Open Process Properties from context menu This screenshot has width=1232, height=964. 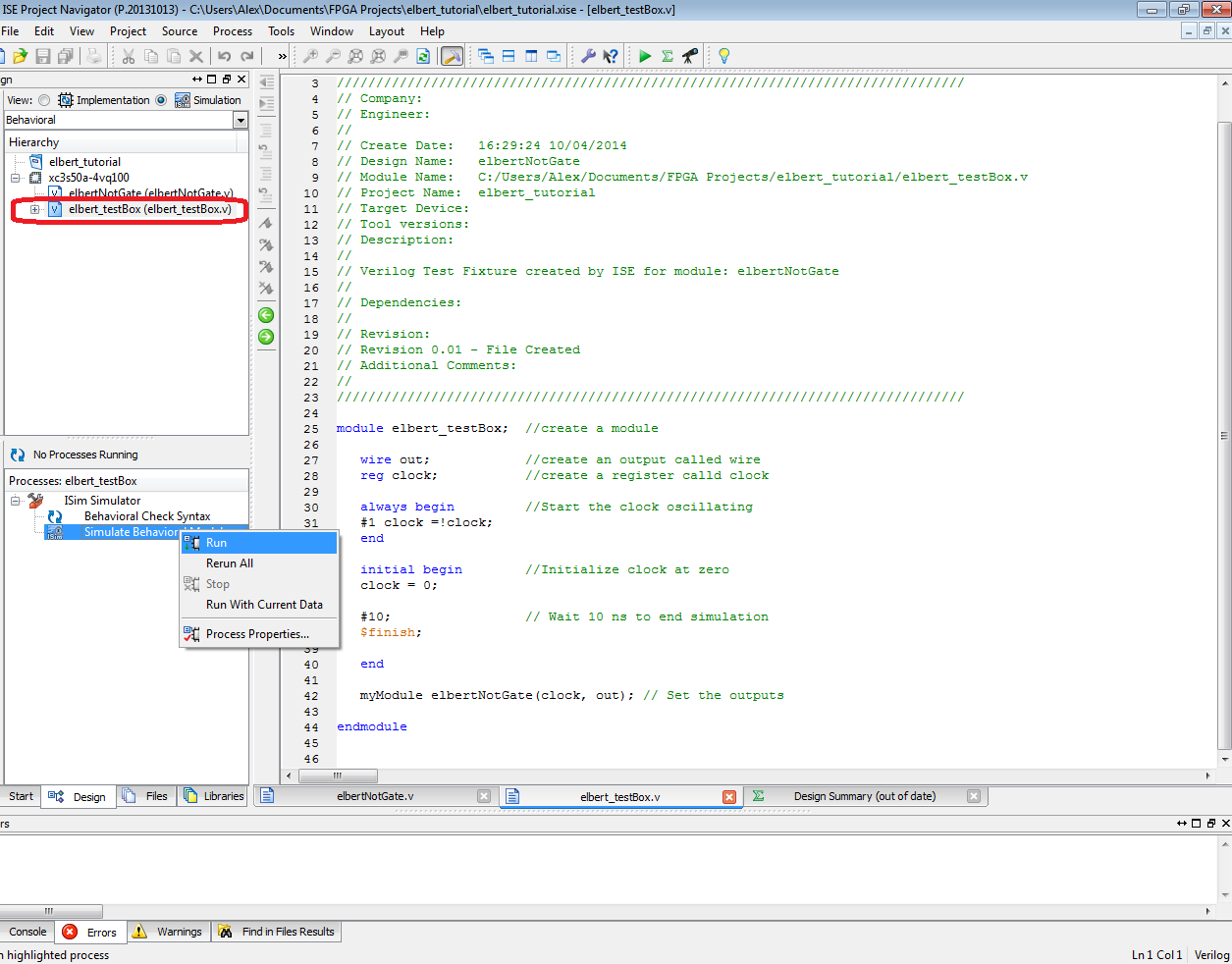(x=259, y=634)
